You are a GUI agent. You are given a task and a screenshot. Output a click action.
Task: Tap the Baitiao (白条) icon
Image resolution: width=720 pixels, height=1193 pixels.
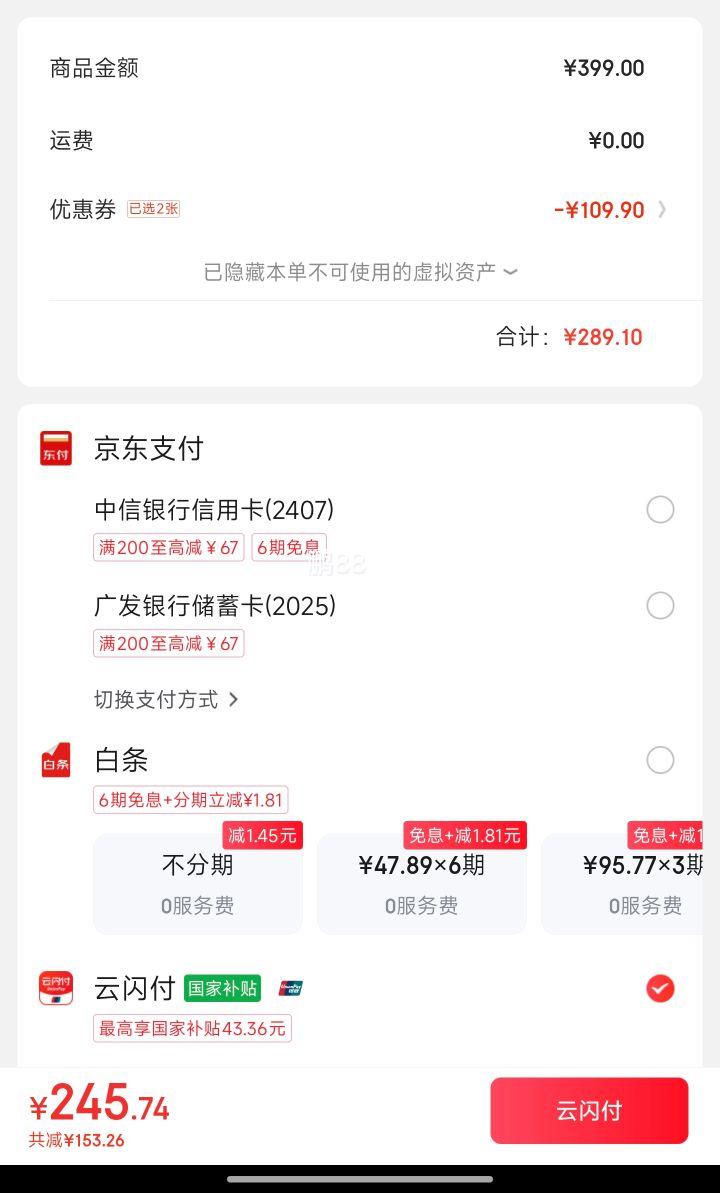coord(56,760)
